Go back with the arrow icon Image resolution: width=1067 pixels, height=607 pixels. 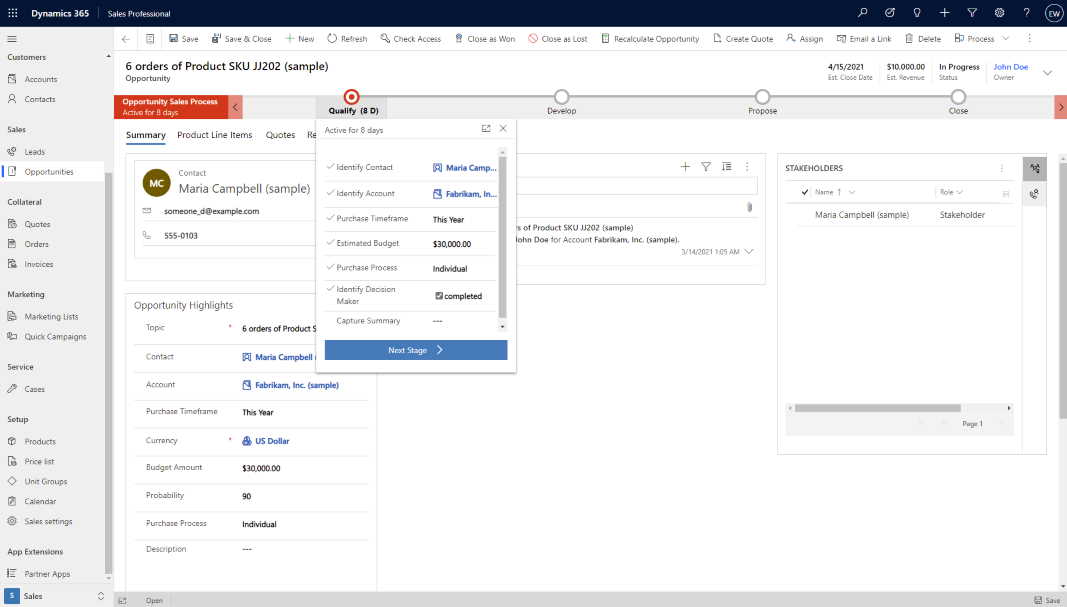(x=125, y=39)
